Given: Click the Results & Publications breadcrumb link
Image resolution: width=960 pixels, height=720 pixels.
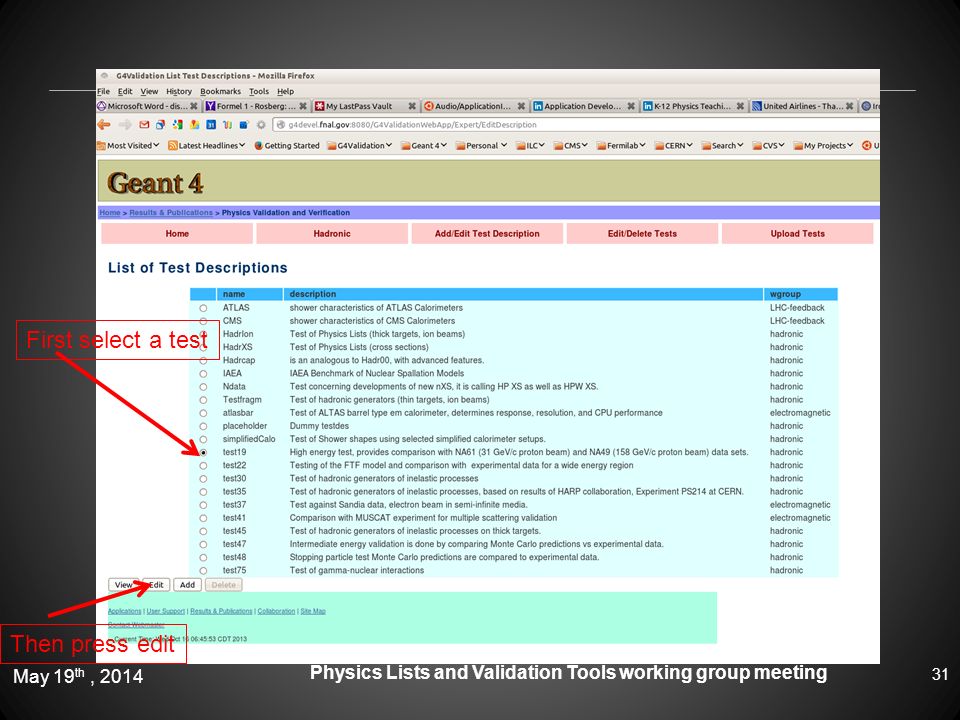Looking at the screenshot, I should tap(171, 213).
